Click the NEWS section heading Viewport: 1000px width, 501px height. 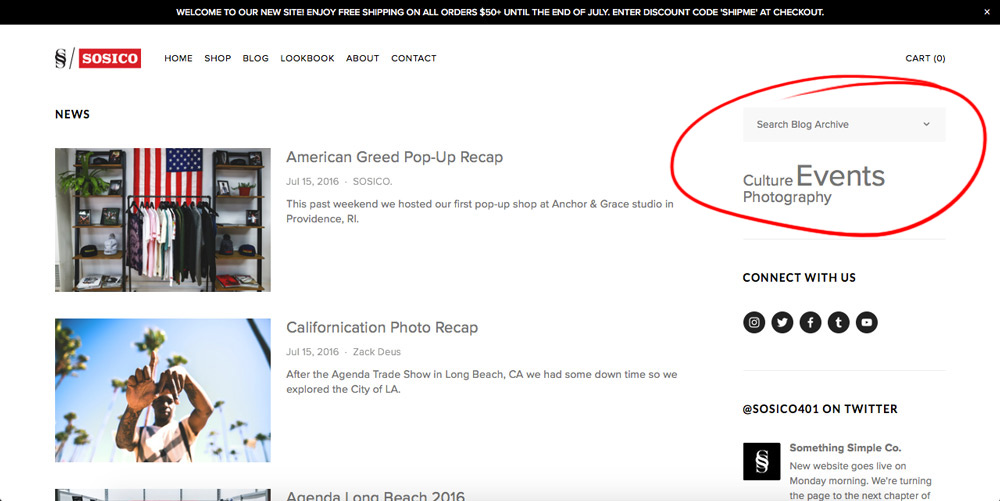tap(72, 114)
